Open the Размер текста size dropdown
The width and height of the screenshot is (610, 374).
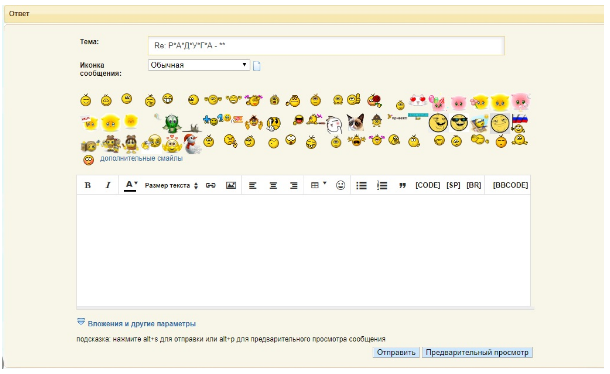pos(171,186)
